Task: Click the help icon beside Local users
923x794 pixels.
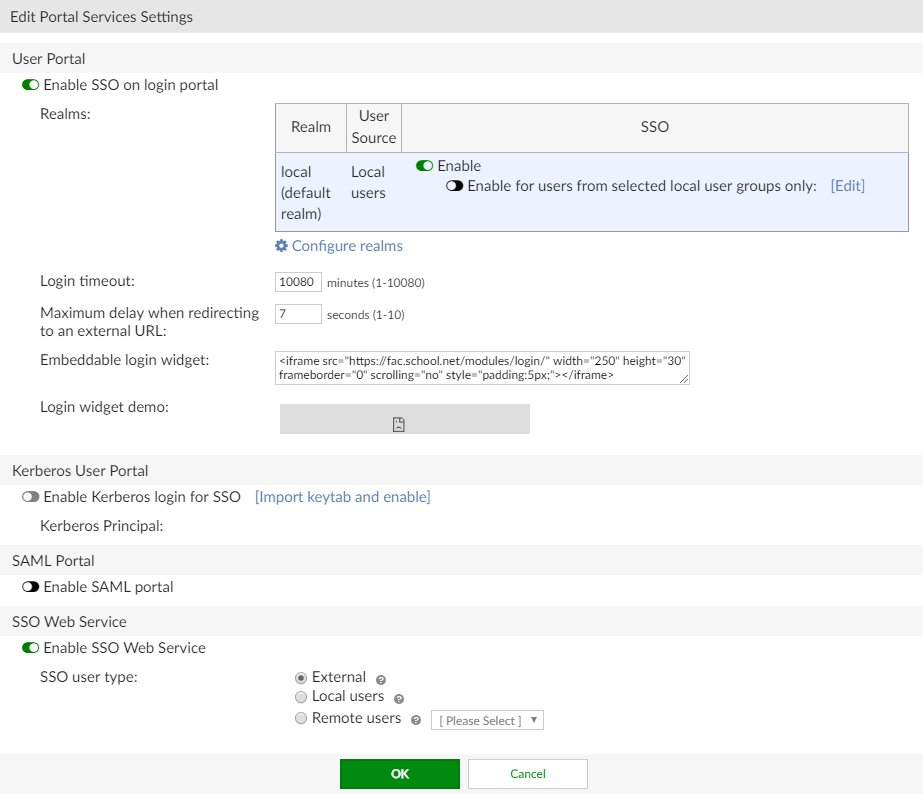Action: click(398, 699)
